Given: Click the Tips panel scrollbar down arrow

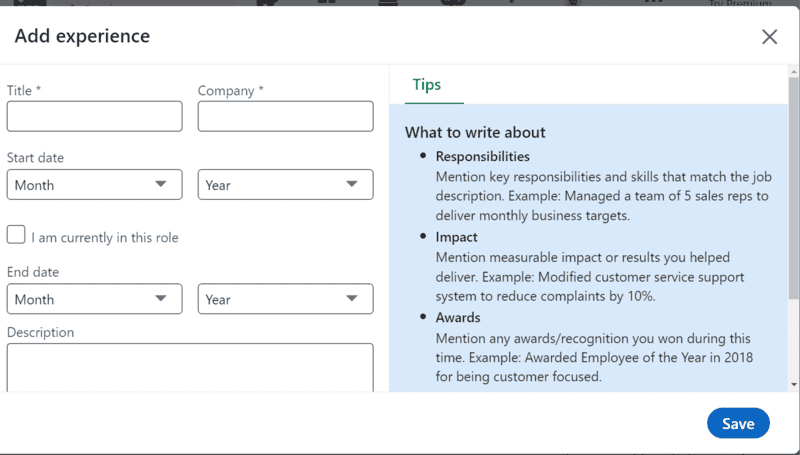Looking at the screenshot, I should (x=793, y=385).
